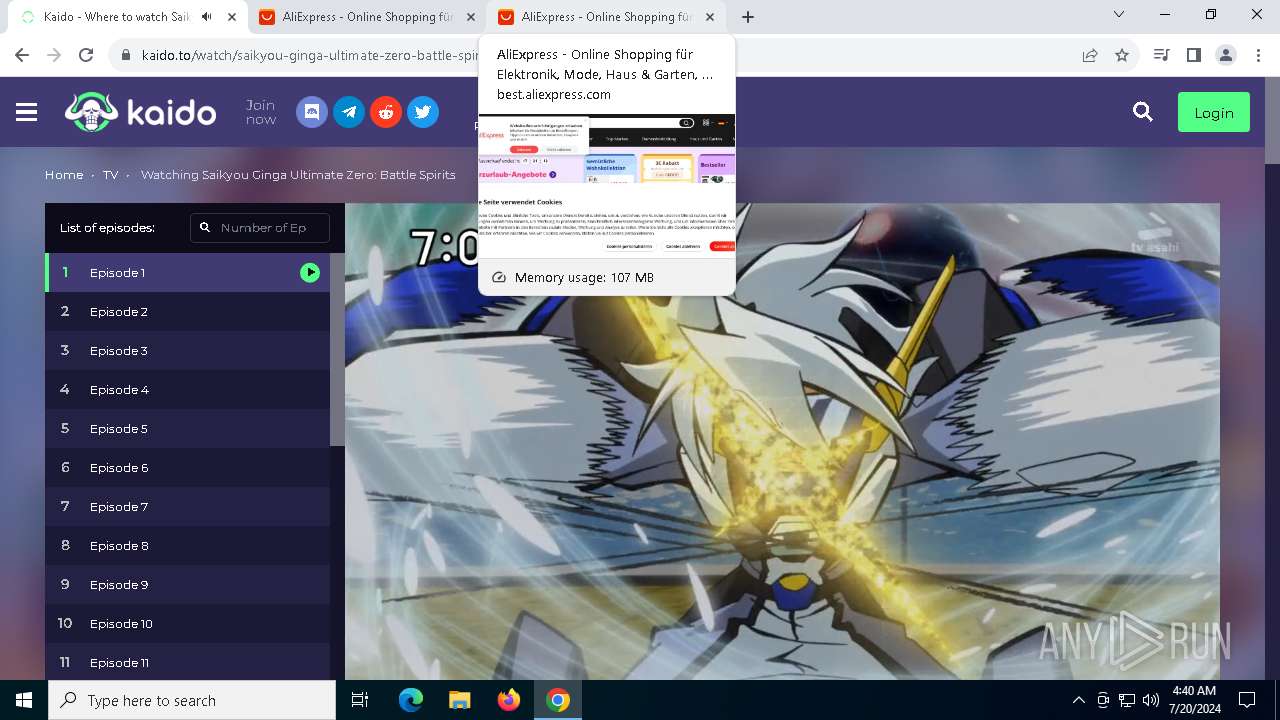The image size is (1280, 720).
Task: Open the volume control in the tray
Action: tap(1151, 700)
